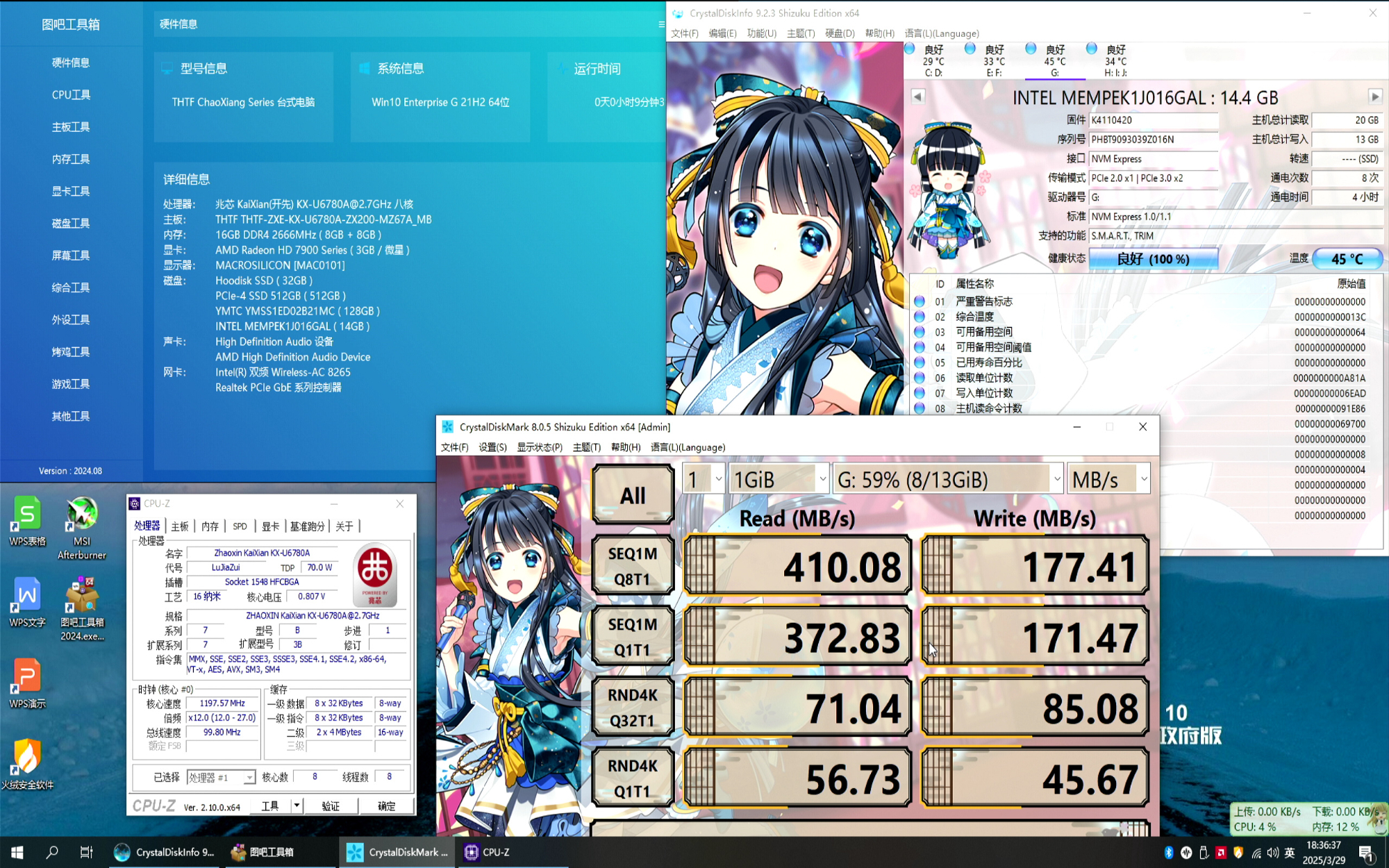This screenshot has height=868, width=1389.
Task: Run RND4K Q1T1 test
Action: coord(633,778)
